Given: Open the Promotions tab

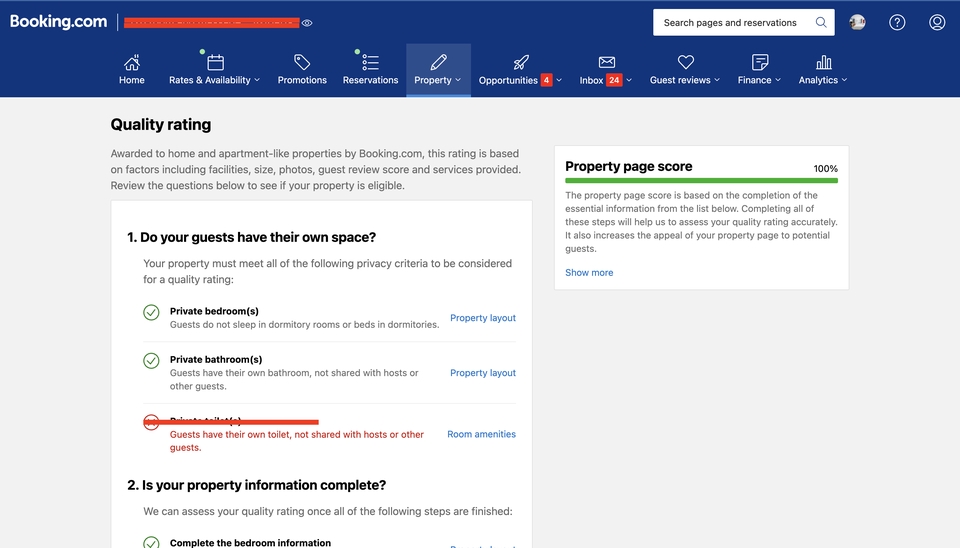Looking at the screenshot, I should click(x=302, y=70).
